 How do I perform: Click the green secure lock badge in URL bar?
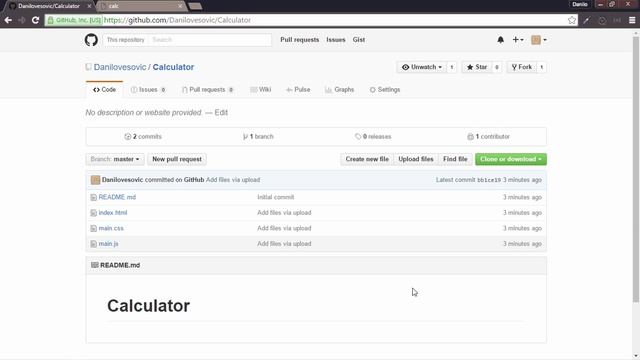(74, 20)
